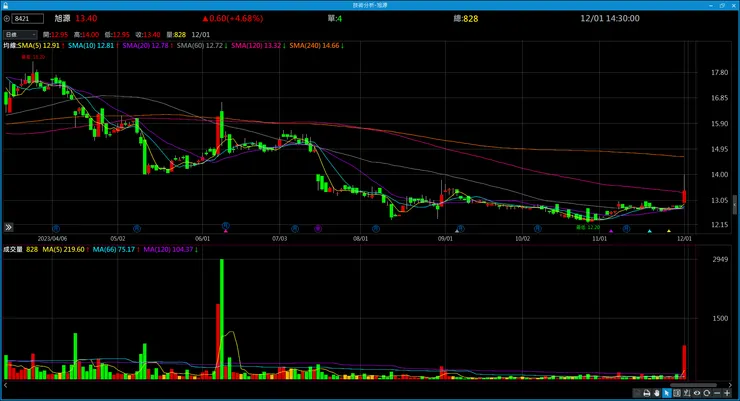Click the MA(66) 75.17 volume label
740x401 pixels.
(x=116, y=250)
